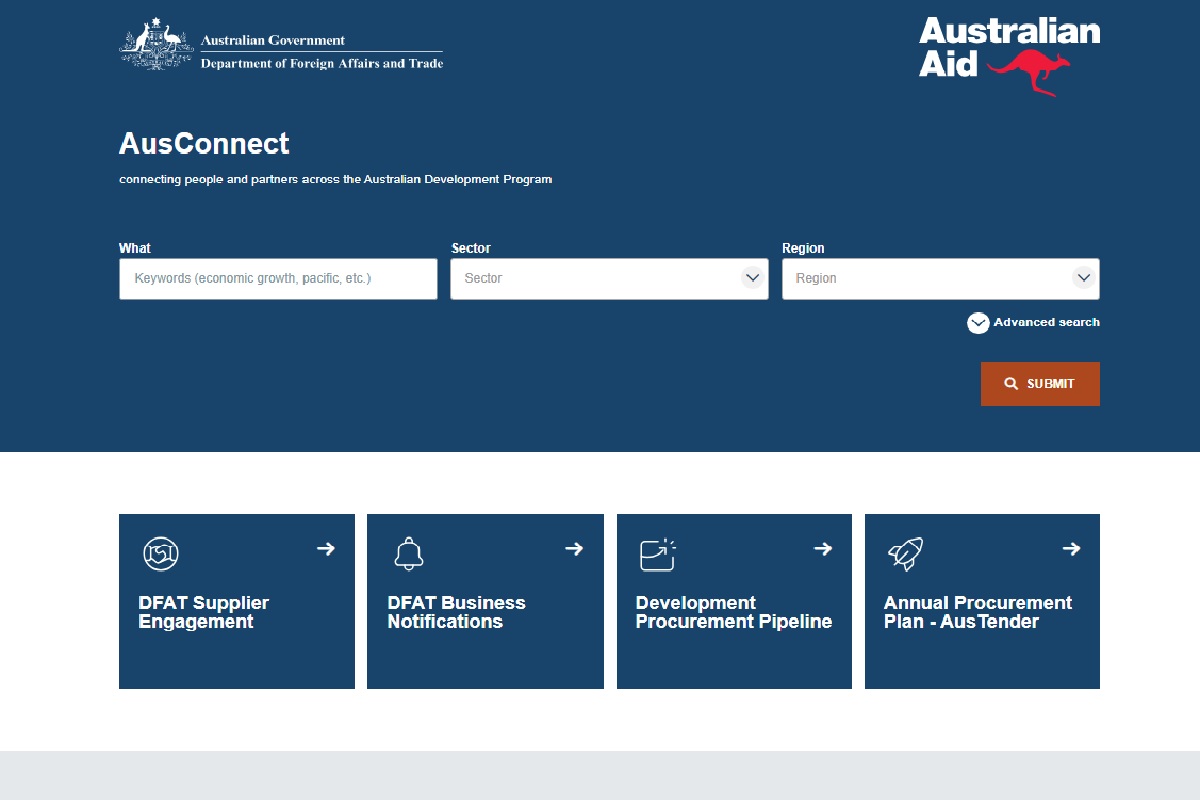Open Annual Procurement Plan - AusTender link
The height and width of the screenshot is (800, 1200).
977,612
